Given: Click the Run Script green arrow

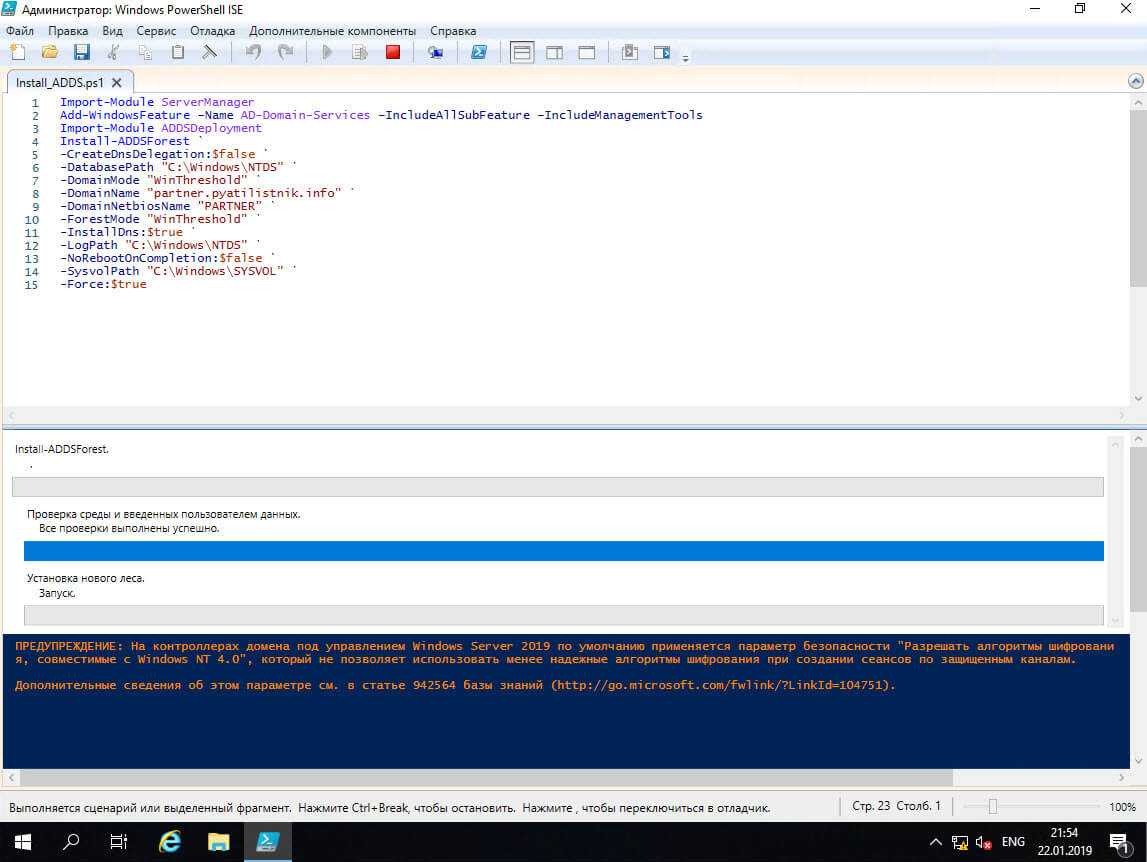Looking at the screenshot, I should (x=327, y=52).
